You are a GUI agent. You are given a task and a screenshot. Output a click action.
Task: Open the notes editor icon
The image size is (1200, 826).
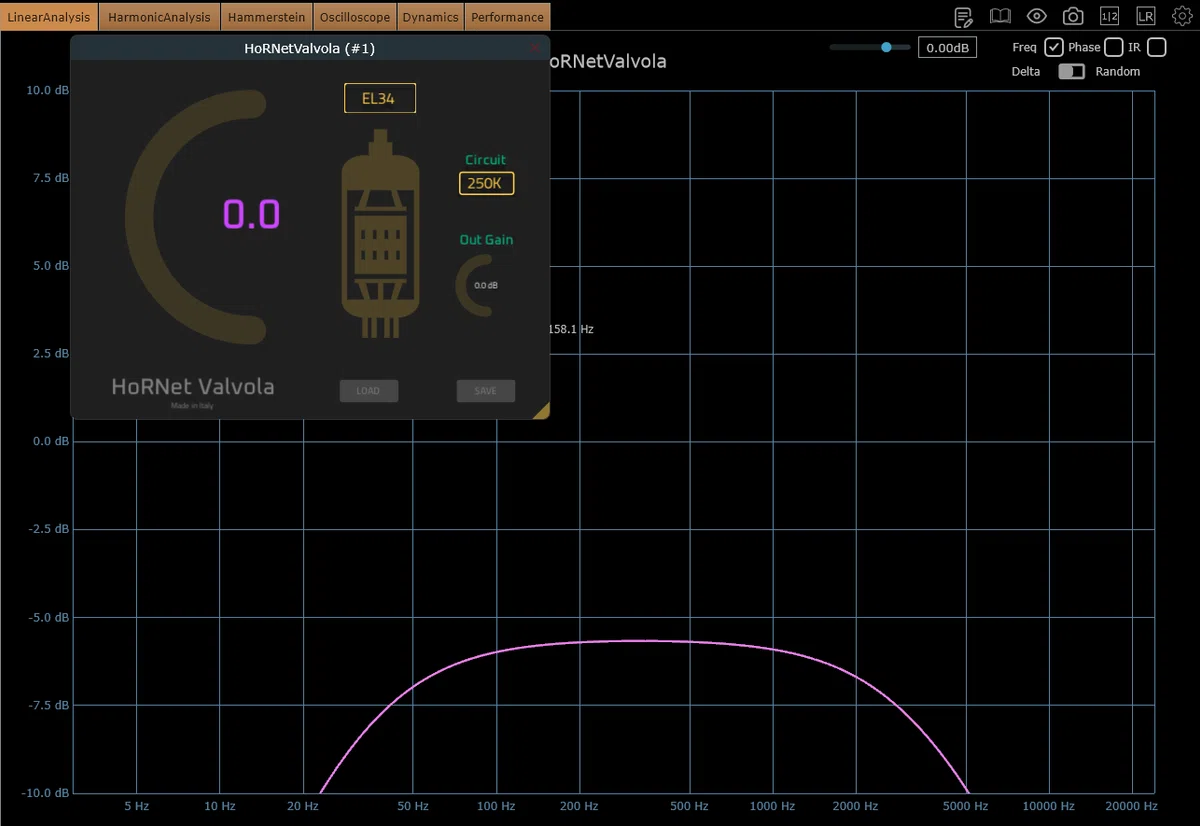(964, 16)
